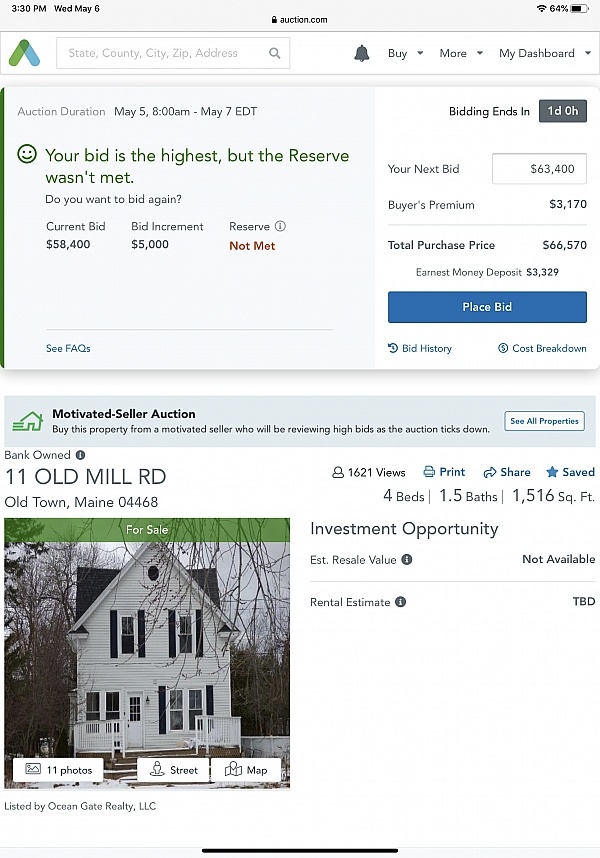Viewport: 600px width, 858px height.
Task: Click the See All Properties button
Action: [544, 421]
